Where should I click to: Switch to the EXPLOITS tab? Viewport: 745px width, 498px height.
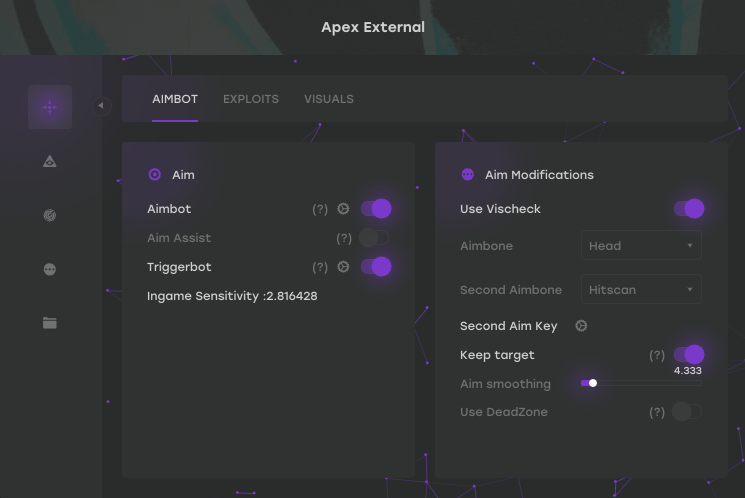tap(251, 99)
